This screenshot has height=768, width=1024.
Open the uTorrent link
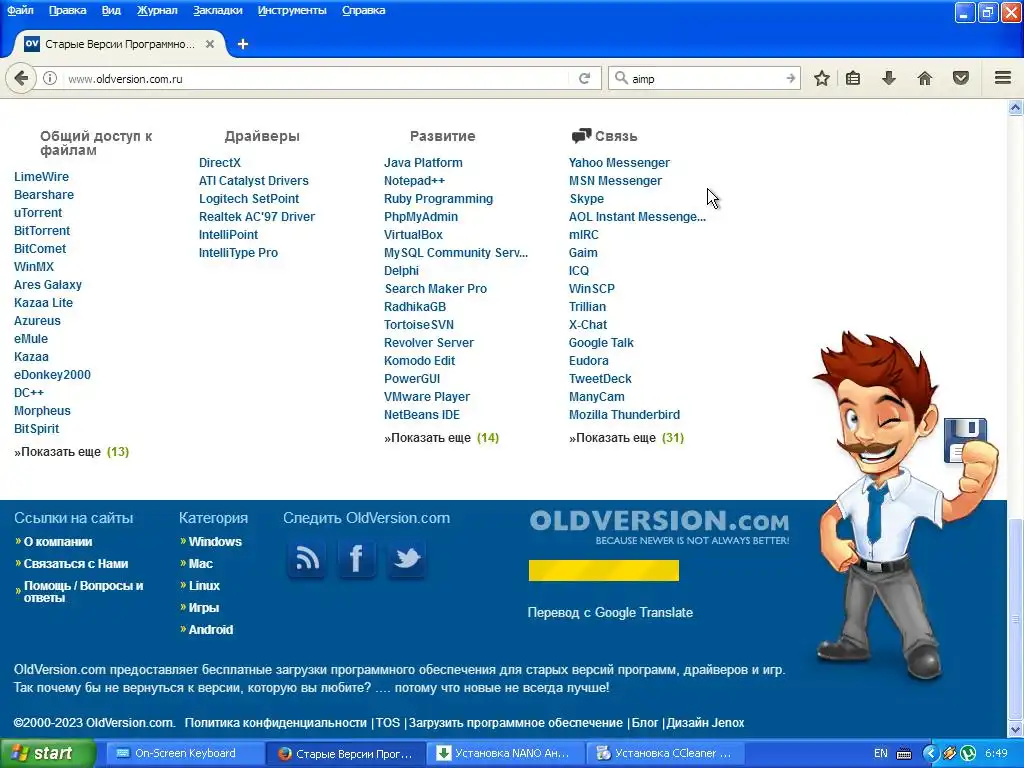[x=38, y=213]
